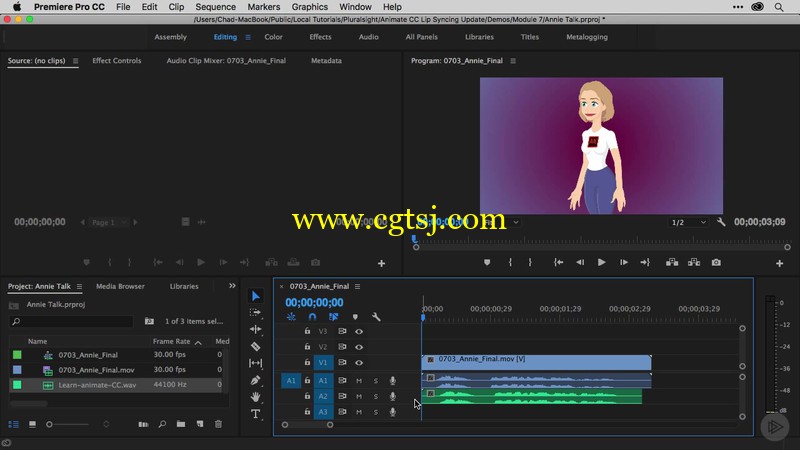Screen dimensions: 800x450
Task: Select the Track Select Forward tool
Action: coord(255,312)
